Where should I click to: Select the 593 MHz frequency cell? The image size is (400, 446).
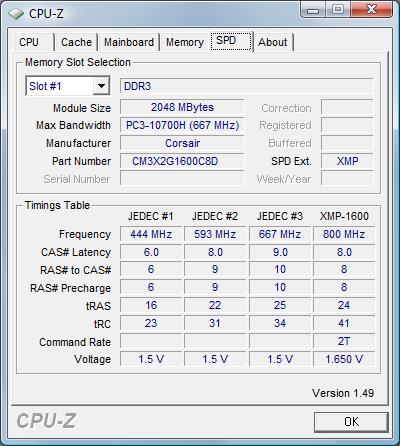click(215, 234)
